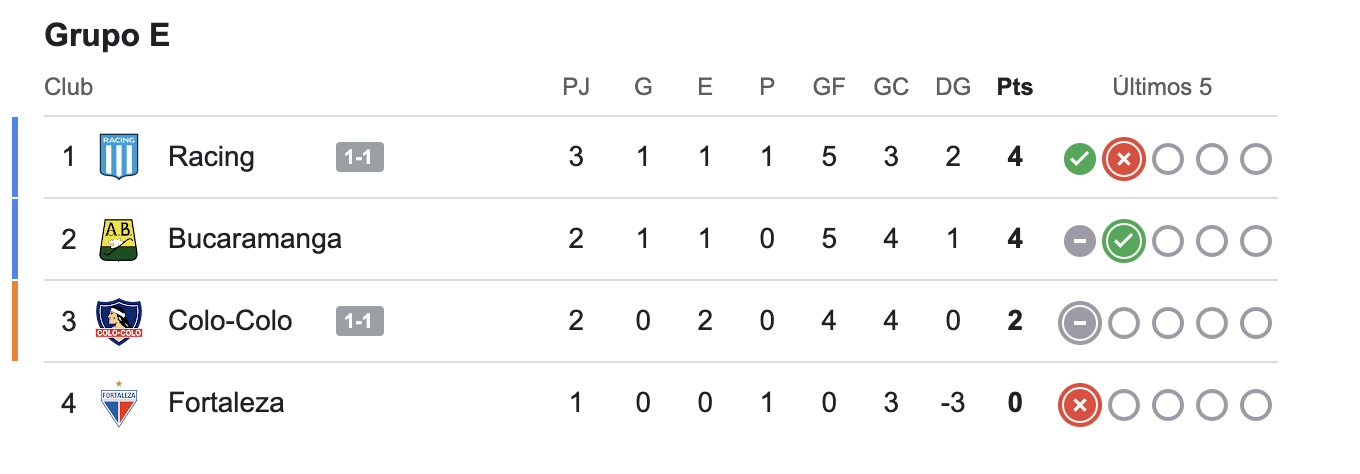Click the Grupo E heading
The width and height of the screenshot is (1360, 474).
pyautogui.click(x=107, y=36)
